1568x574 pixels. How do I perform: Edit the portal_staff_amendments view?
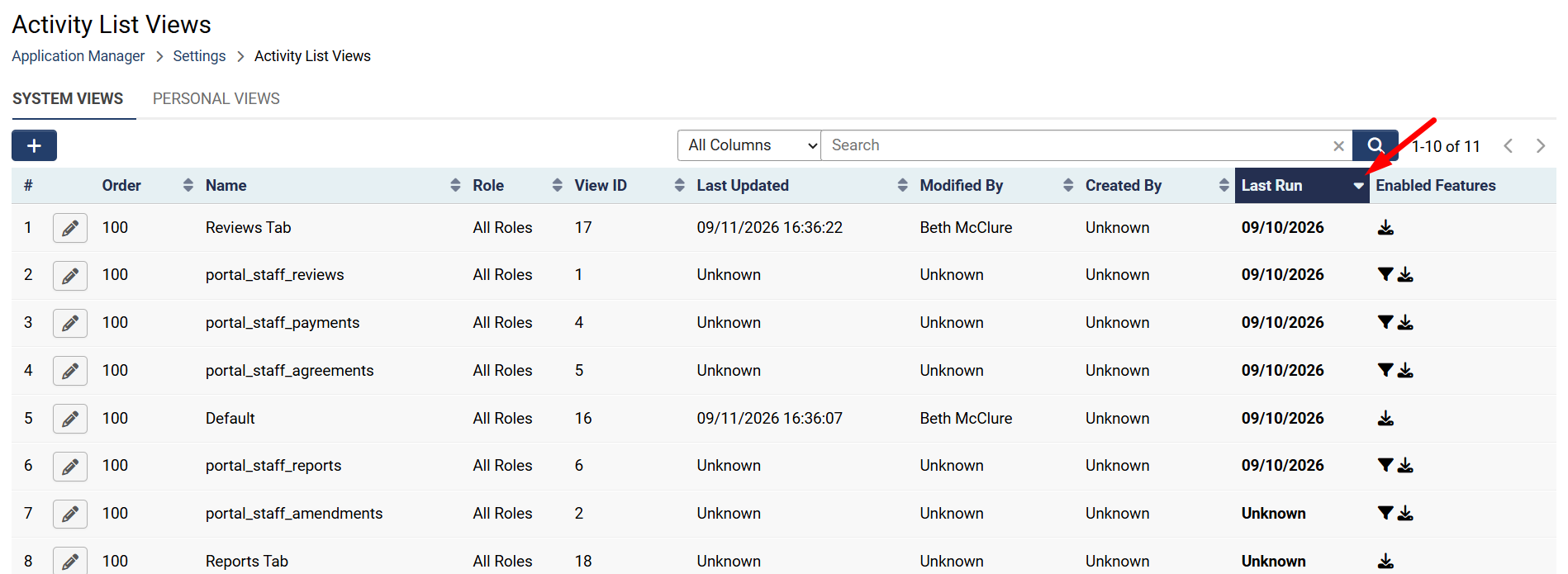pos(70,514)
